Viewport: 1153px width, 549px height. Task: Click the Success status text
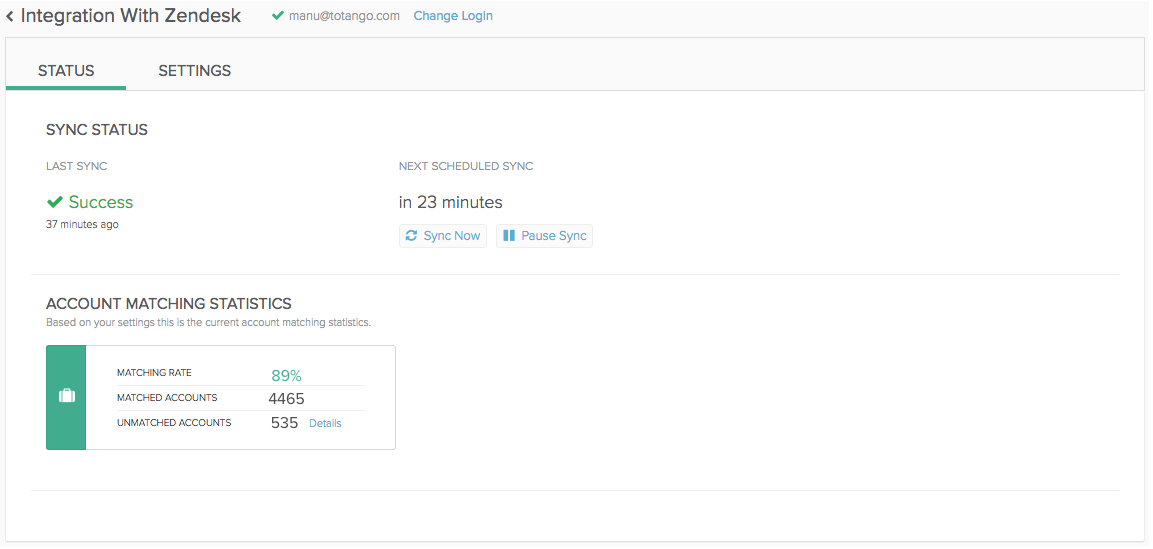[x=101, y=202]
